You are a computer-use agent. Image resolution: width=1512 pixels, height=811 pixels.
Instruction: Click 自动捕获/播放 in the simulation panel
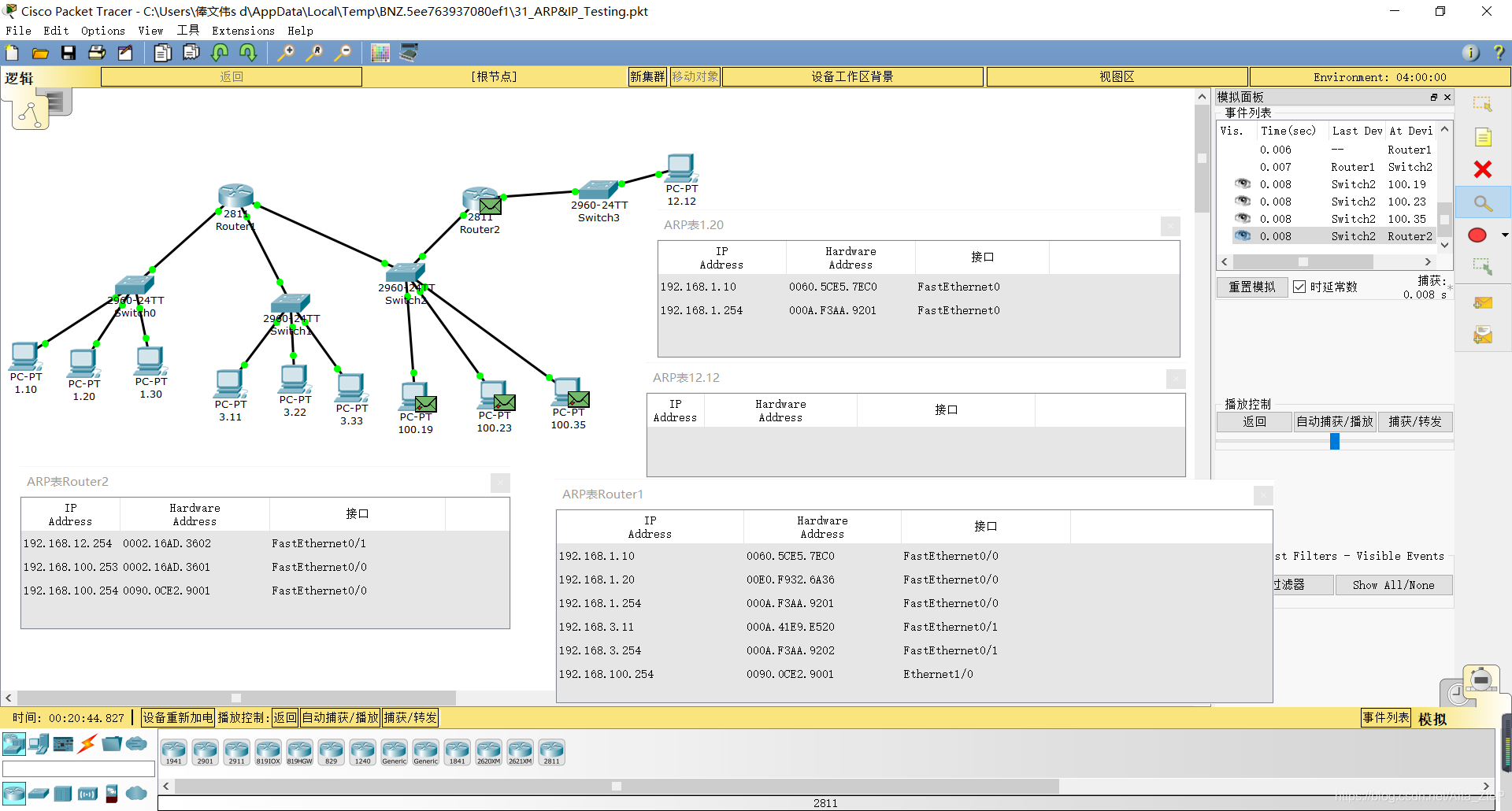[1335, 421]
